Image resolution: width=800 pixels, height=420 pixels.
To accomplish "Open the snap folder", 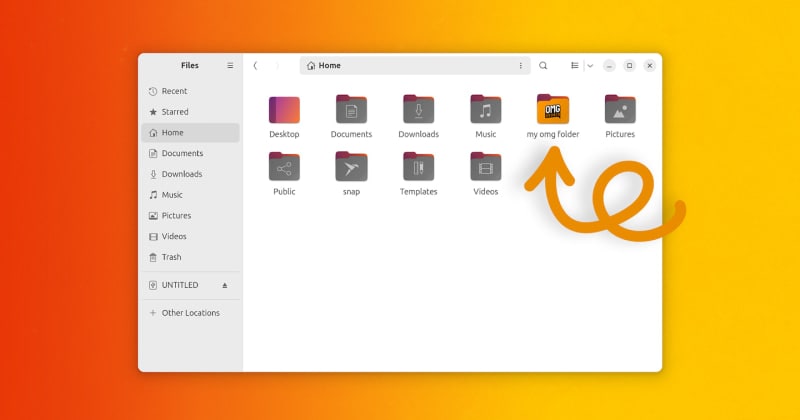I will pos(351,167).
